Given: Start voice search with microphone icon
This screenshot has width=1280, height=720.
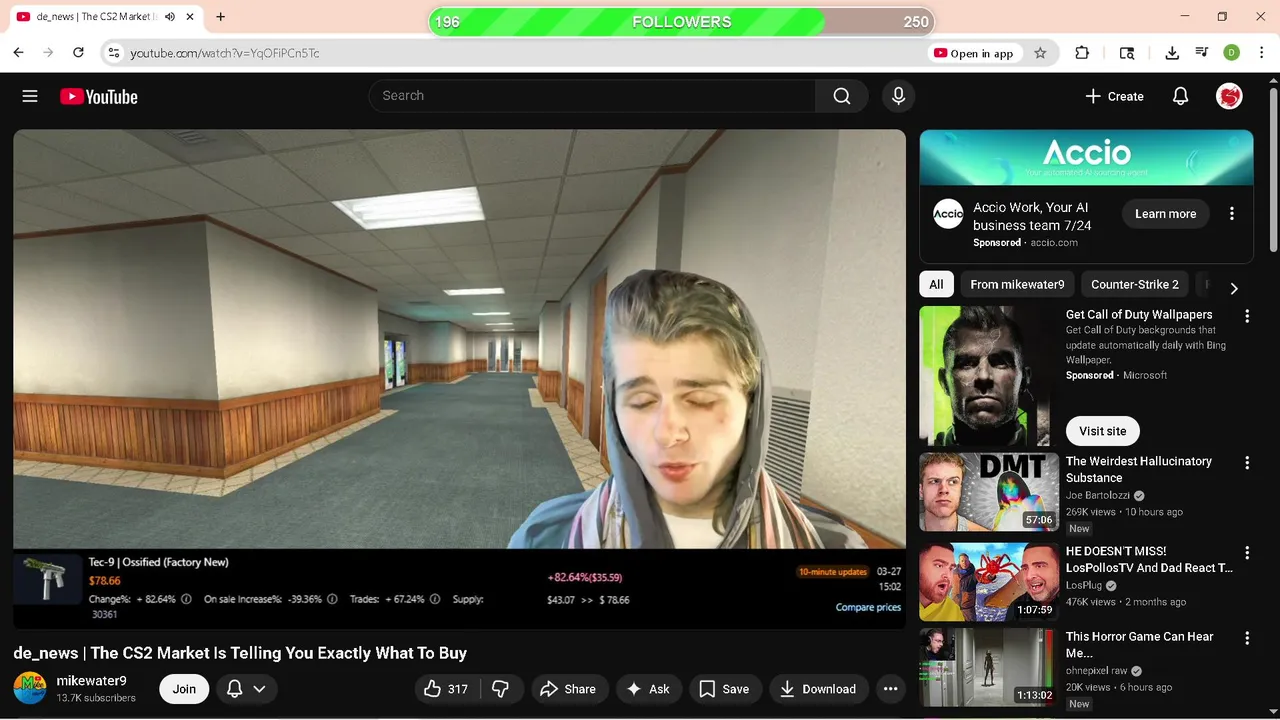Looking at the screenshot, I should pos(898,96).
